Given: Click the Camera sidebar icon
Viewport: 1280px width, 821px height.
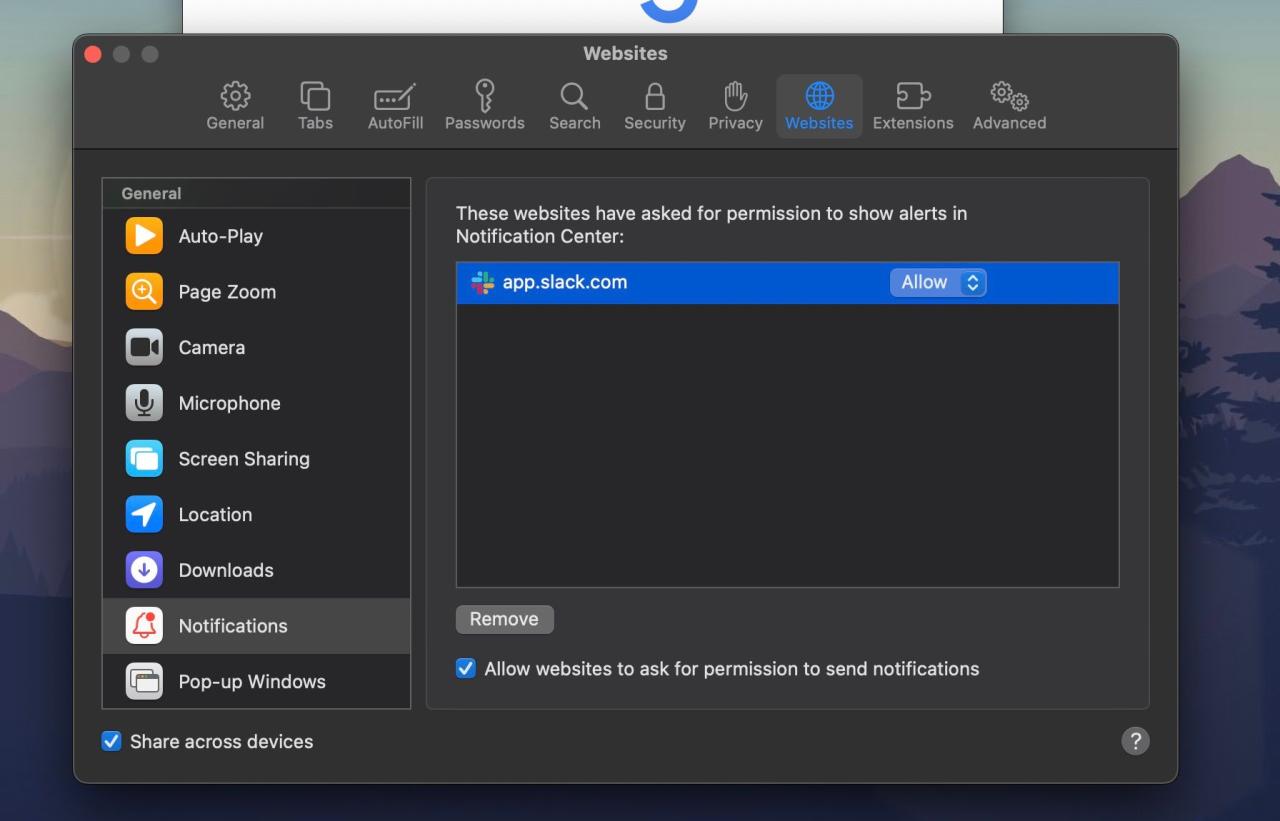Looking at the screenshot, I should click(144, 347).
